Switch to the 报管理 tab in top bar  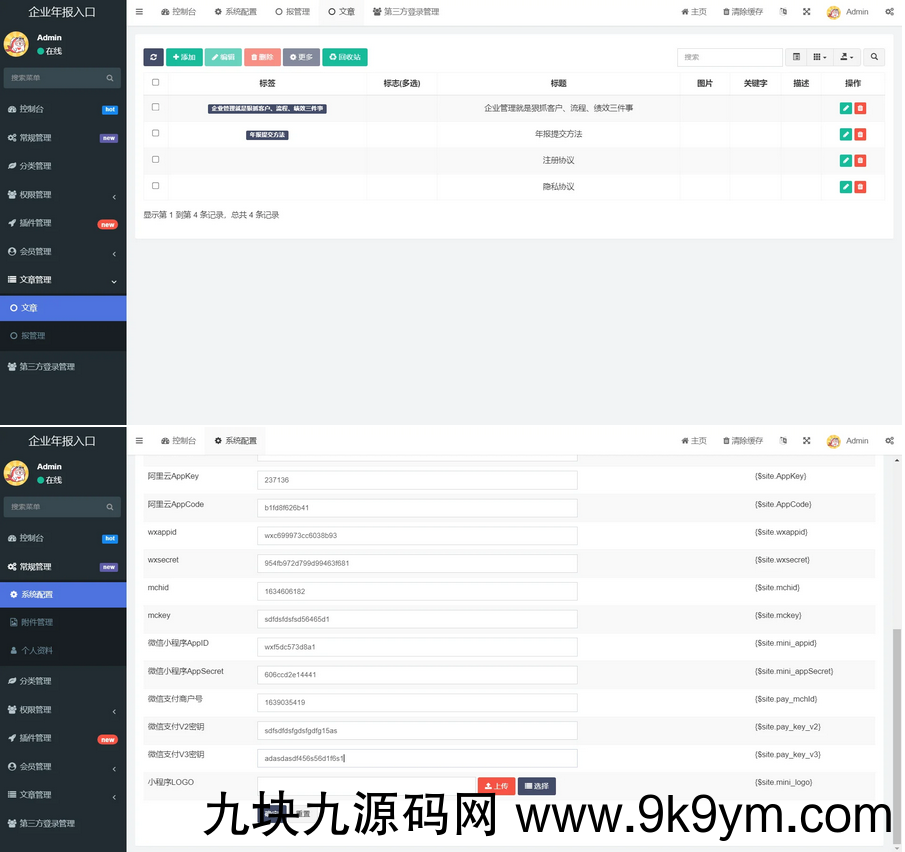[x=292, y=12]
